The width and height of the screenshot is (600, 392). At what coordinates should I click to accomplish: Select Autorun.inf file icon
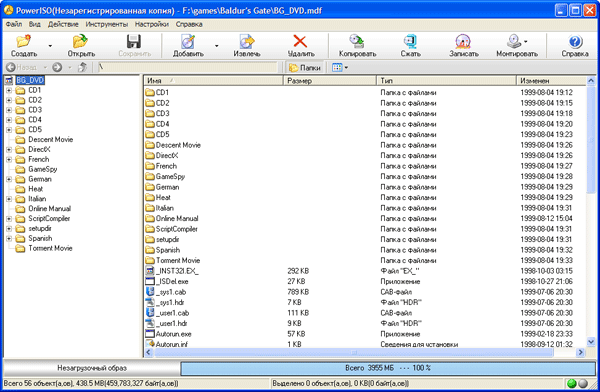click(150, 344)
